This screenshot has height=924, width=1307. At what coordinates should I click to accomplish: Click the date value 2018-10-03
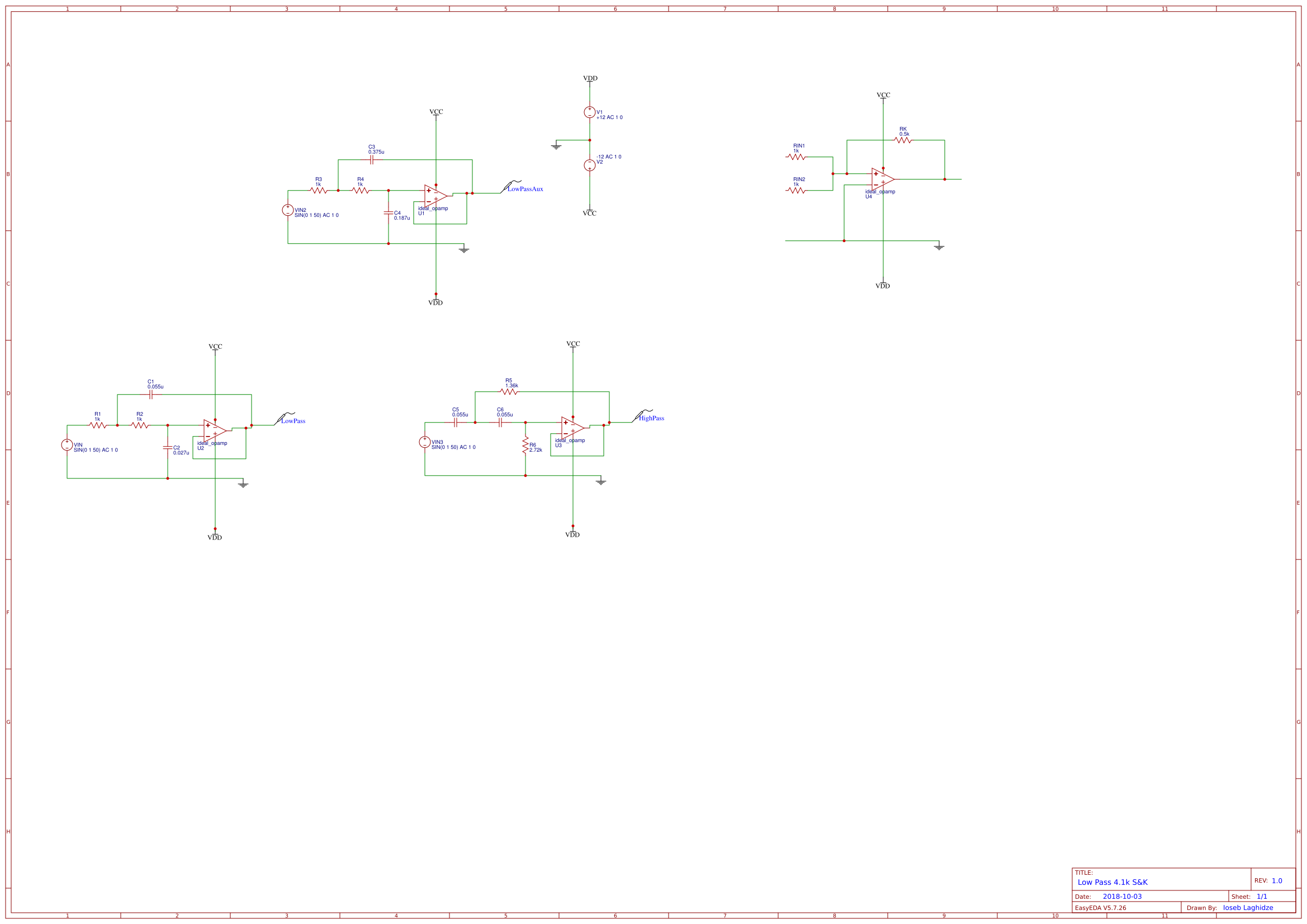tap(1122, 897)
